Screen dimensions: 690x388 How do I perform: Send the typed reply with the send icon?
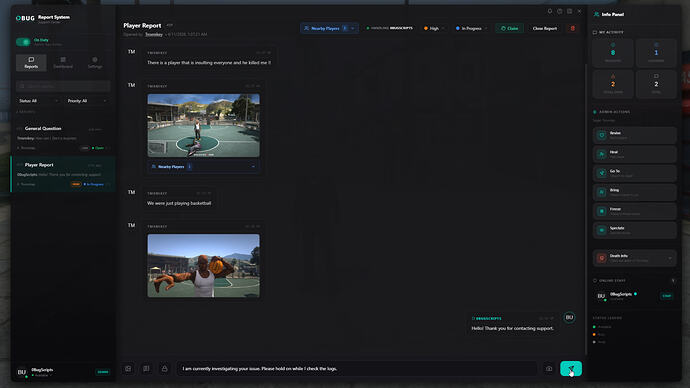tap(571, 368)
